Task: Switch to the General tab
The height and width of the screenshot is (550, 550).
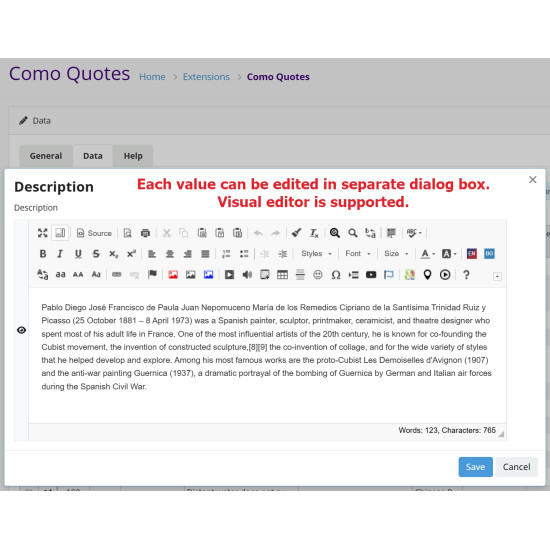Action: tap(46, 156)
